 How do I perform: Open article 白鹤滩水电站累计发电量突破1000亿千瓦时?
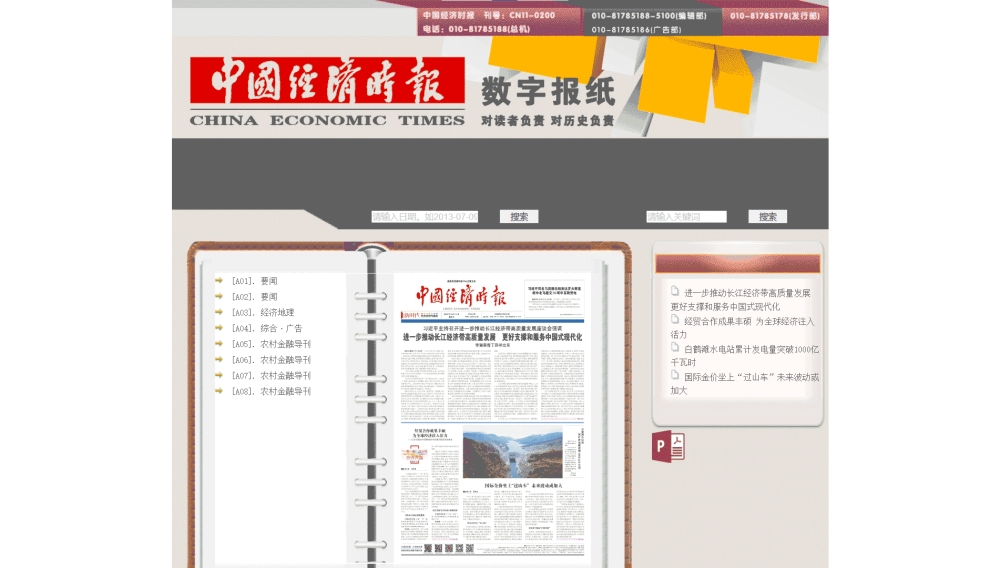point(744,356)
